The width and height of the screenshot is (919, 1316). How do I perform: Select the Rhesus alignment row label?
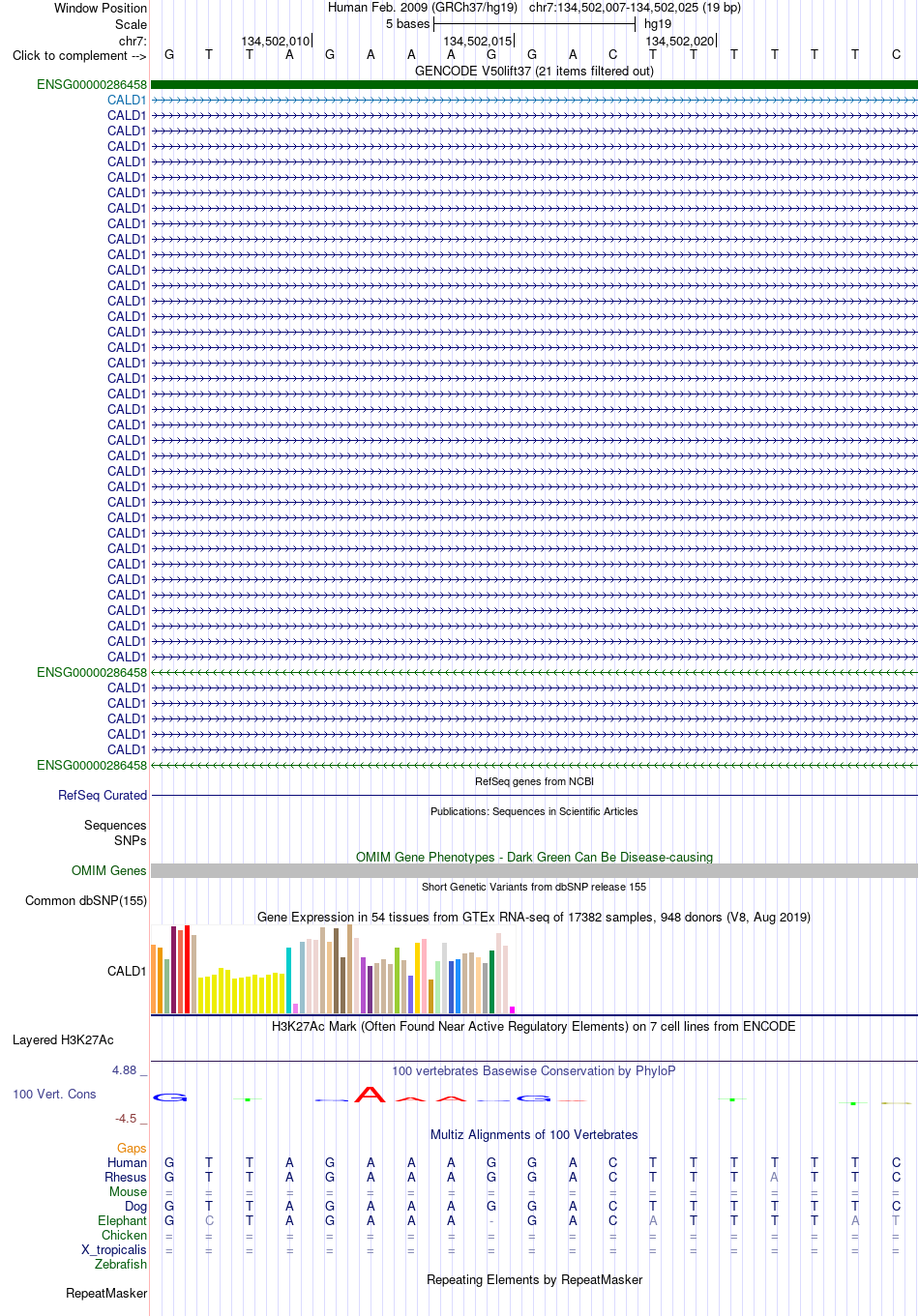(126, 1177)
